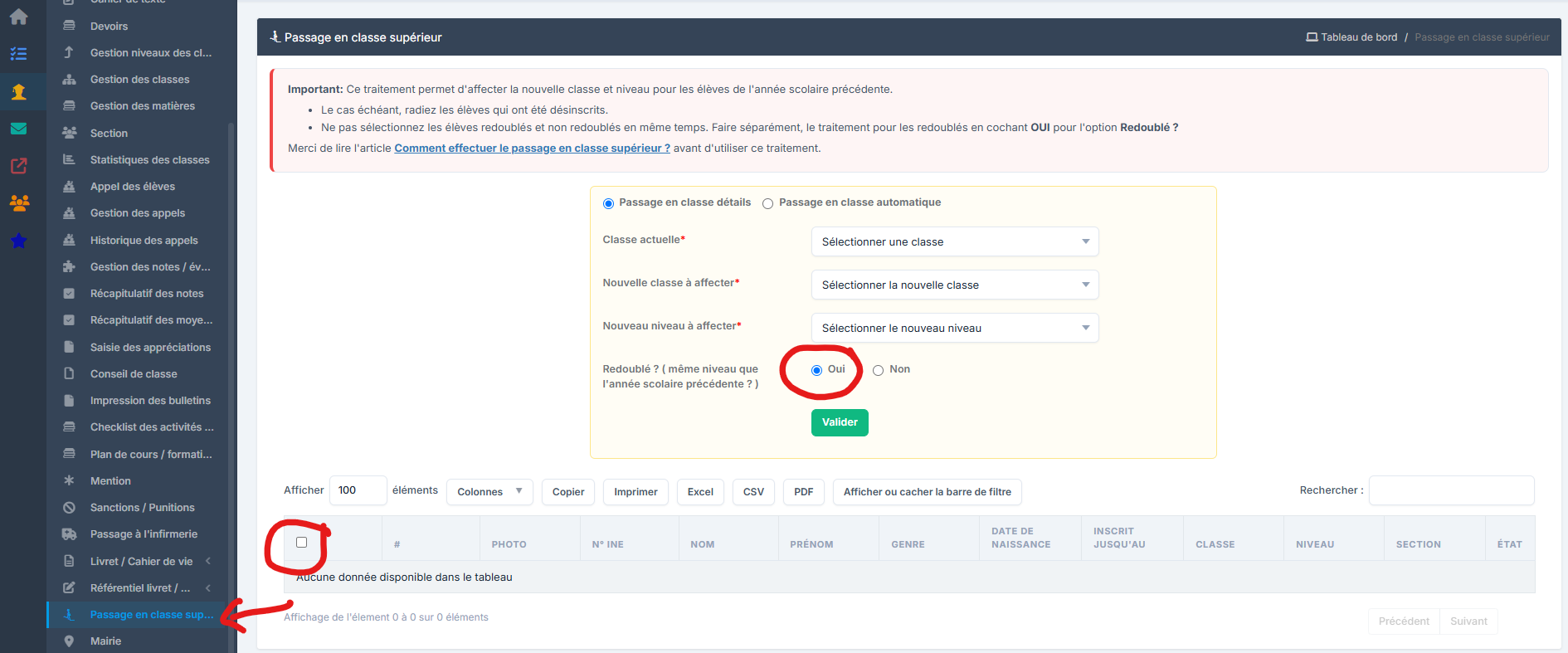This screenshot has width=1568, height=653.
Task: Sort table by PRÉNOM column header
Action: (829, 538)
